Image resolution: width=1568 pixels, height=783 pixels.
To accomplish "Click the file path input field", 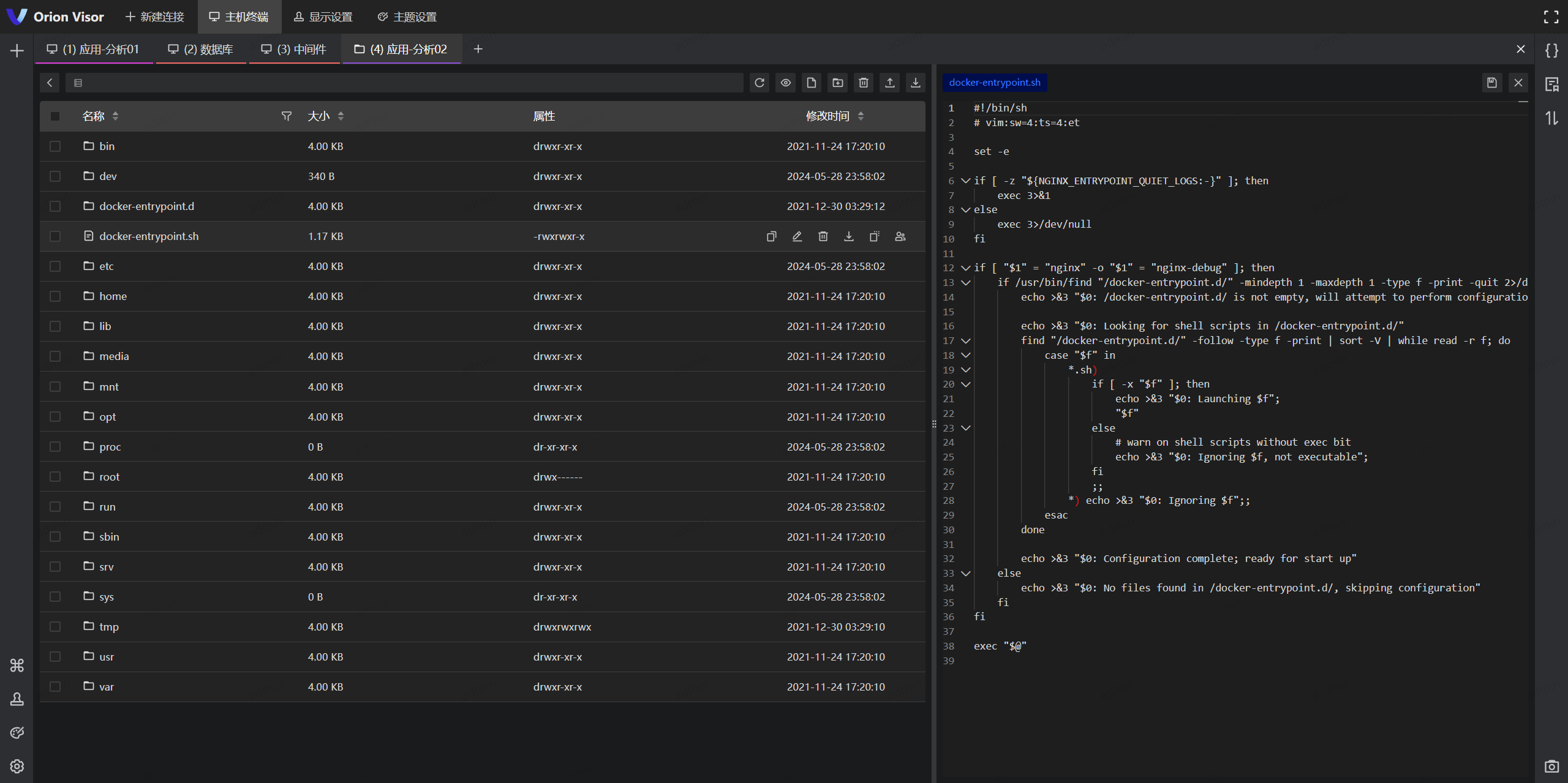I will [404, 83].
